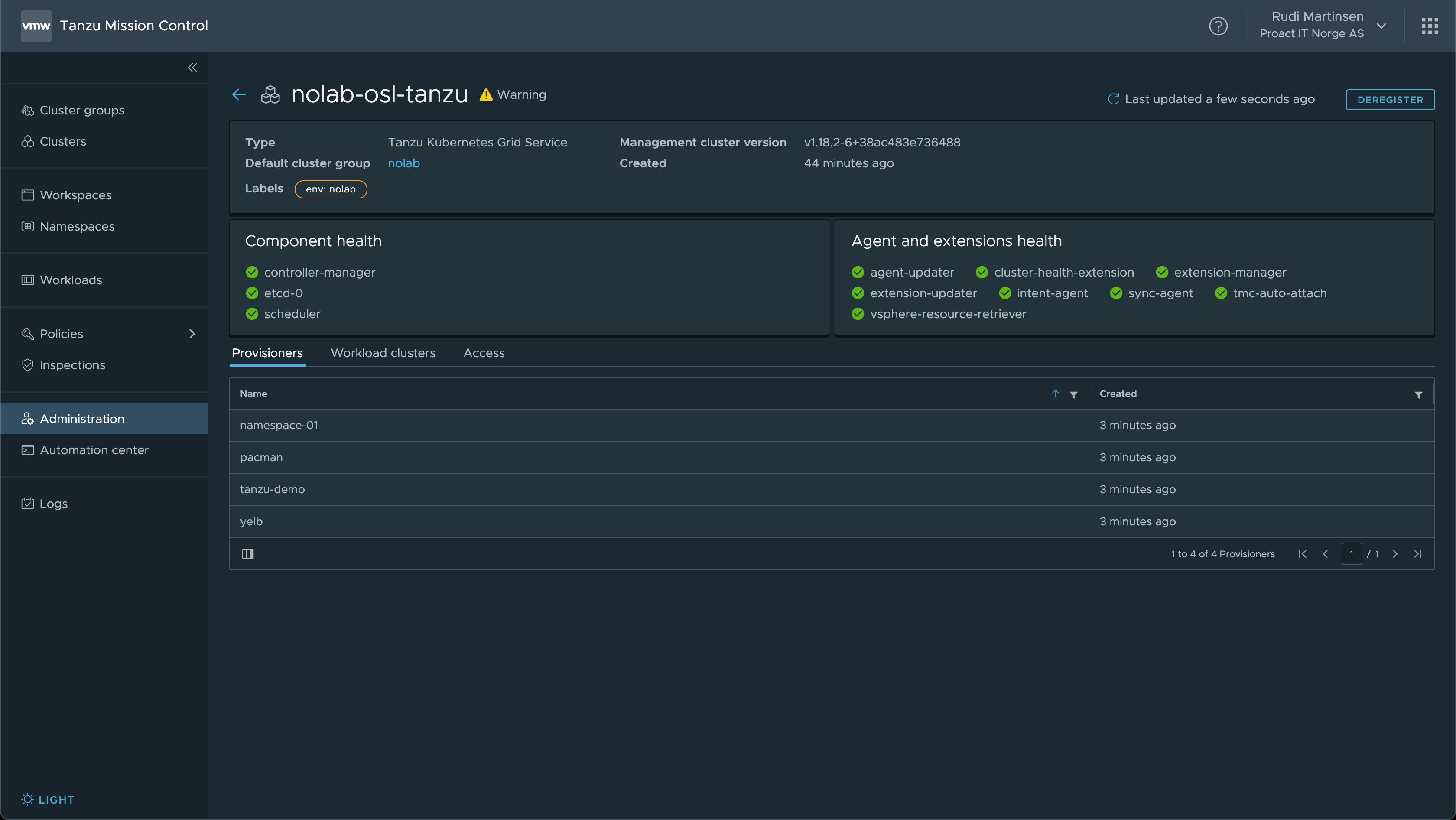This screenshot has width=1456, height=820.
Task: Click the agent-updater green check icon
Action: pos(858,272)
